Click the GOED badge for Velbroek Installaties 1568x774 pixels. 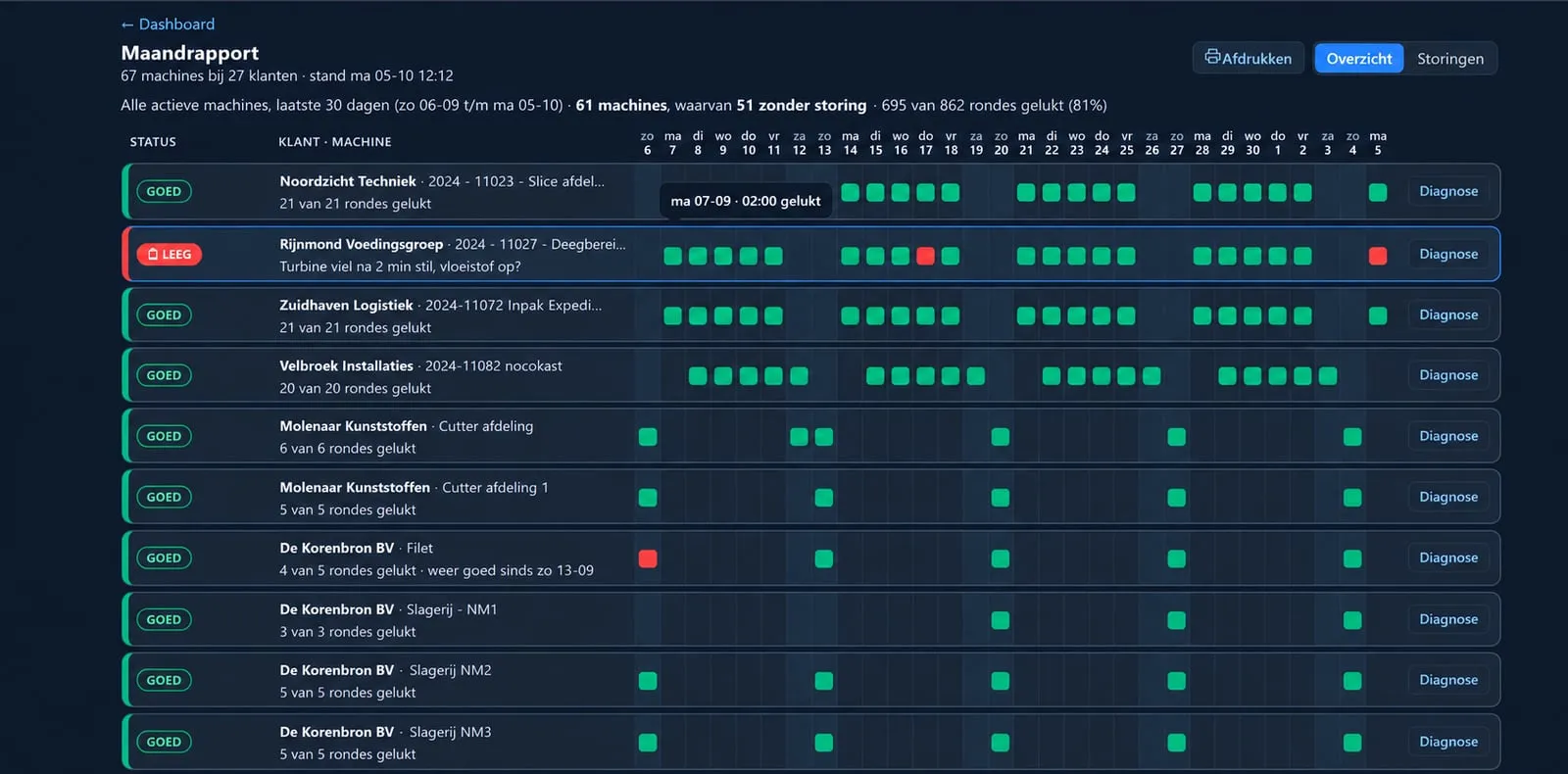(x=164, y=375)
